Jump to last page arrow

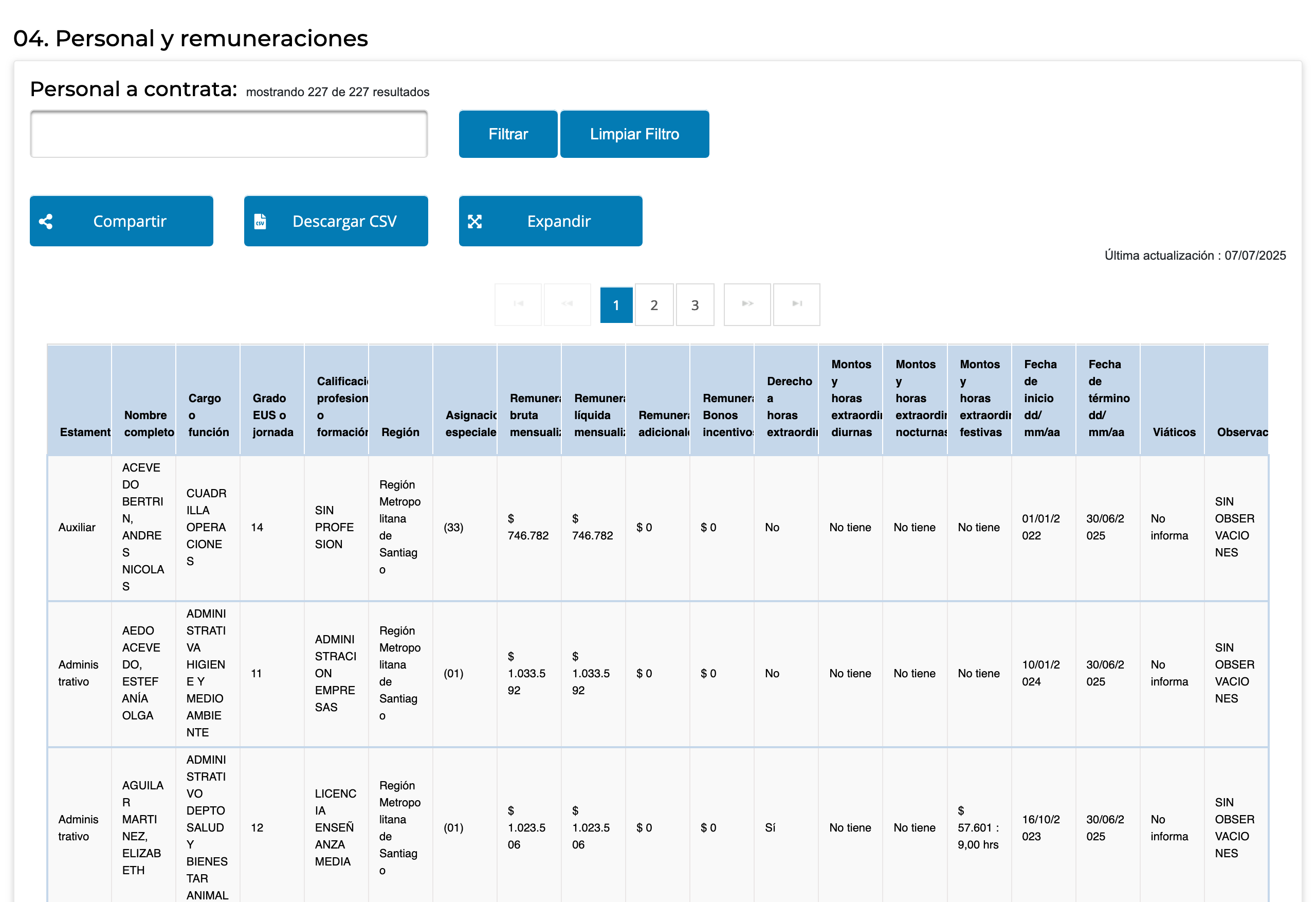pyautogui.click(x=797, y=304)
